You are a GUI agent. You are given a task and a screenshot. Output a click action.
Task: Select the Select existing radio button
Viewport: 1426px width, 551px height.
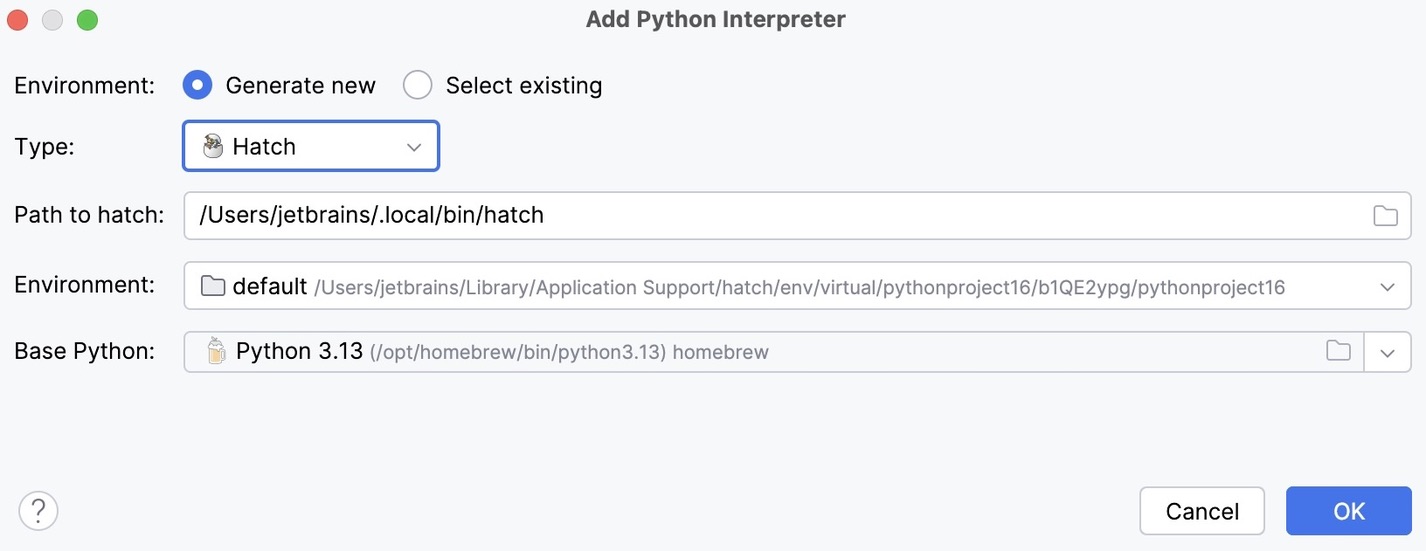pyautogui.click(x=418, y=86)
